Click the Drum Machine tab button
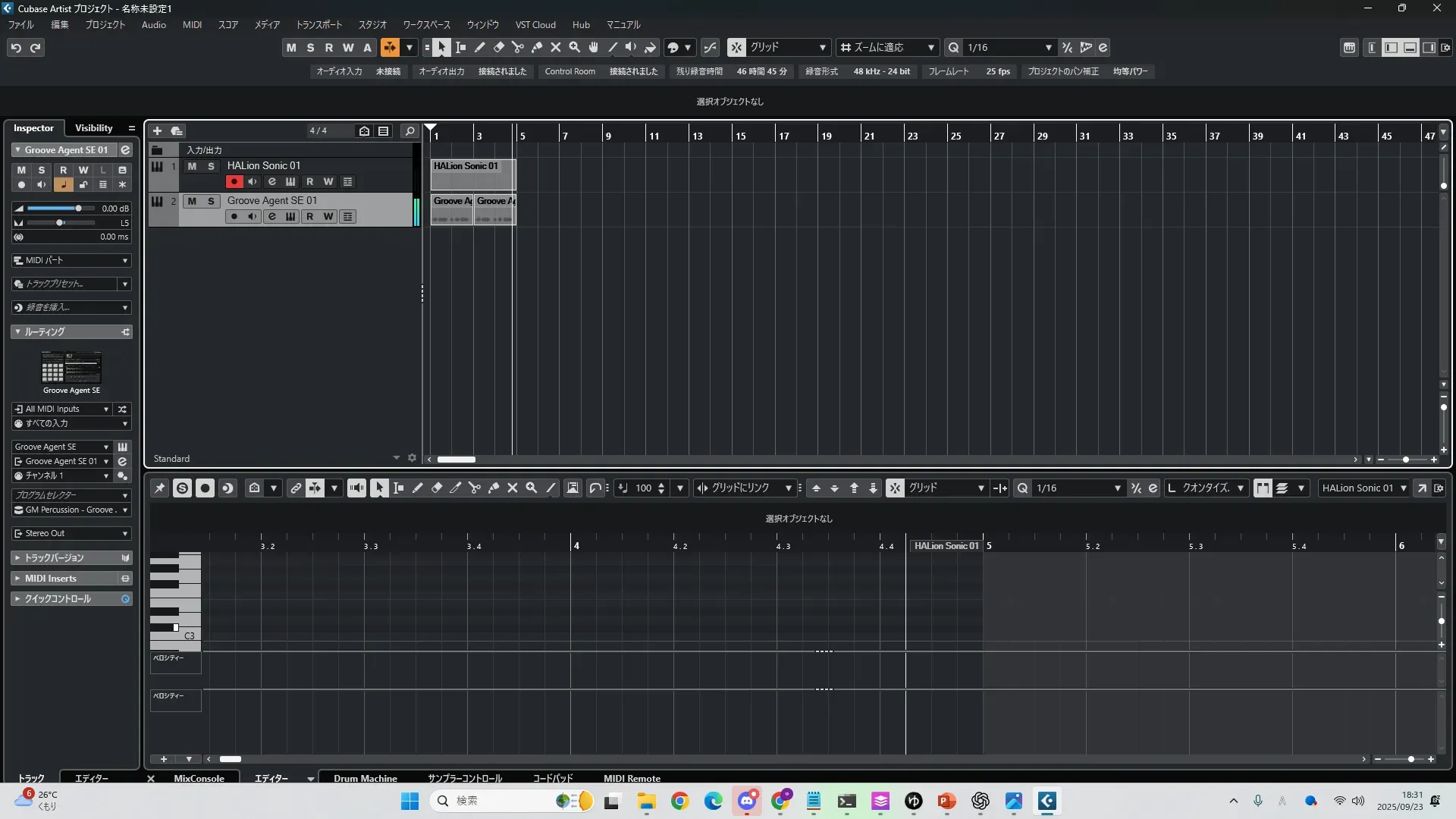Image resolution: width=1456 pixels, height=819 pixels. [x=365, y=778]
